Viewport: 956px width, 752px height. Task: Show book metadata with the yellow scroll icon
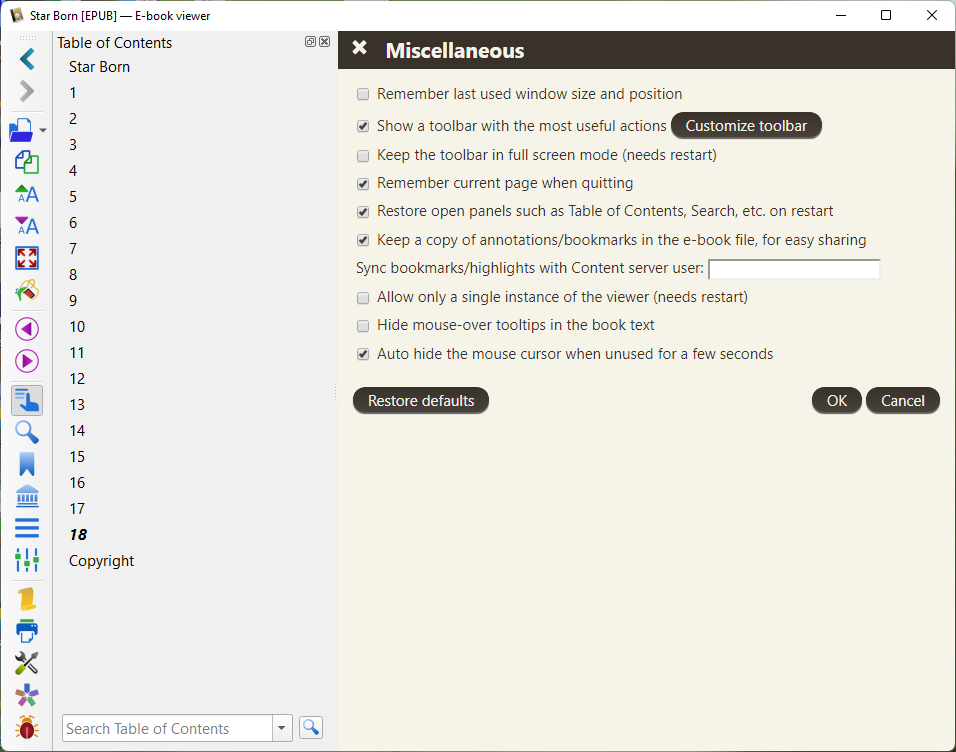(x=27, y=599)
